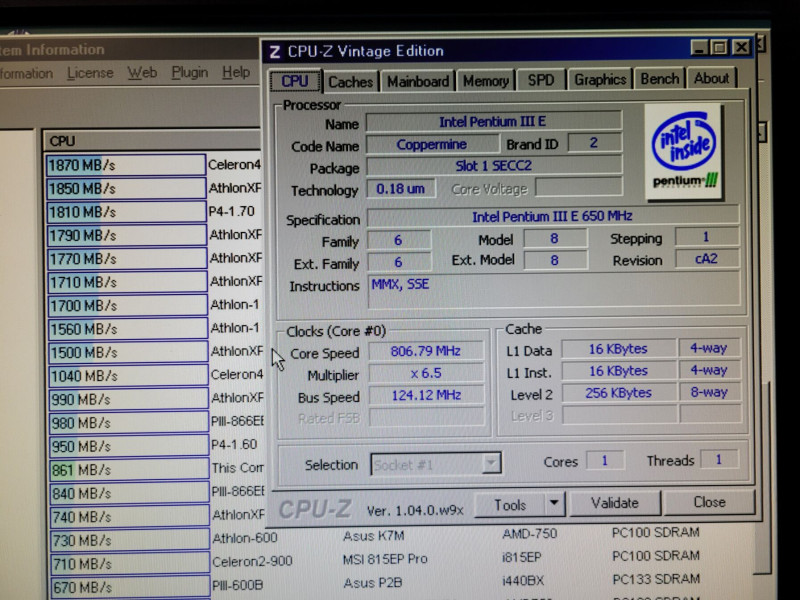
Task: Click the PC133 SDRAM entry
Action: coord(656,580)
